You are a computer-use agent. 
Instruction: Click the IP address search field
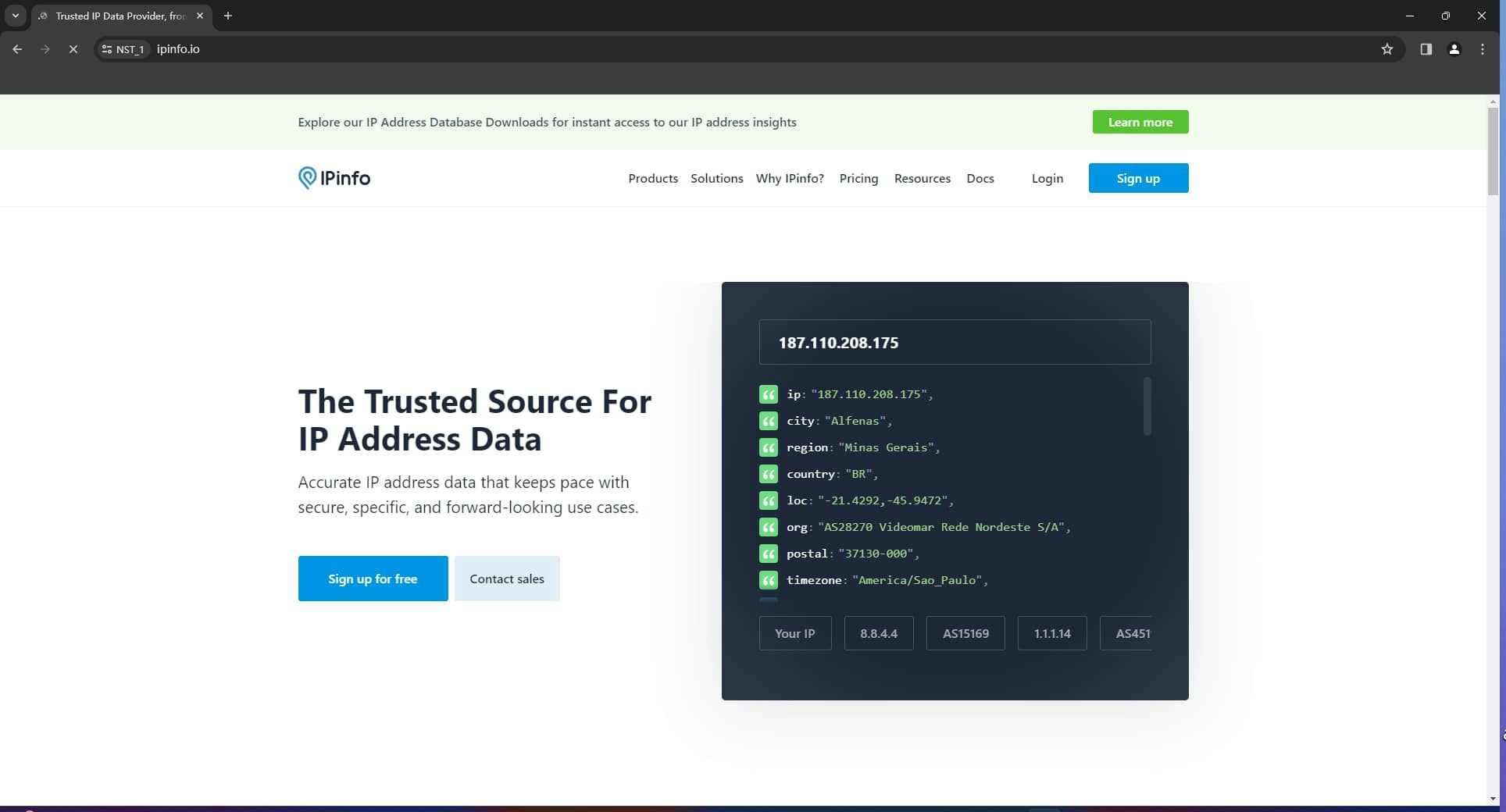tap(955, 342)
